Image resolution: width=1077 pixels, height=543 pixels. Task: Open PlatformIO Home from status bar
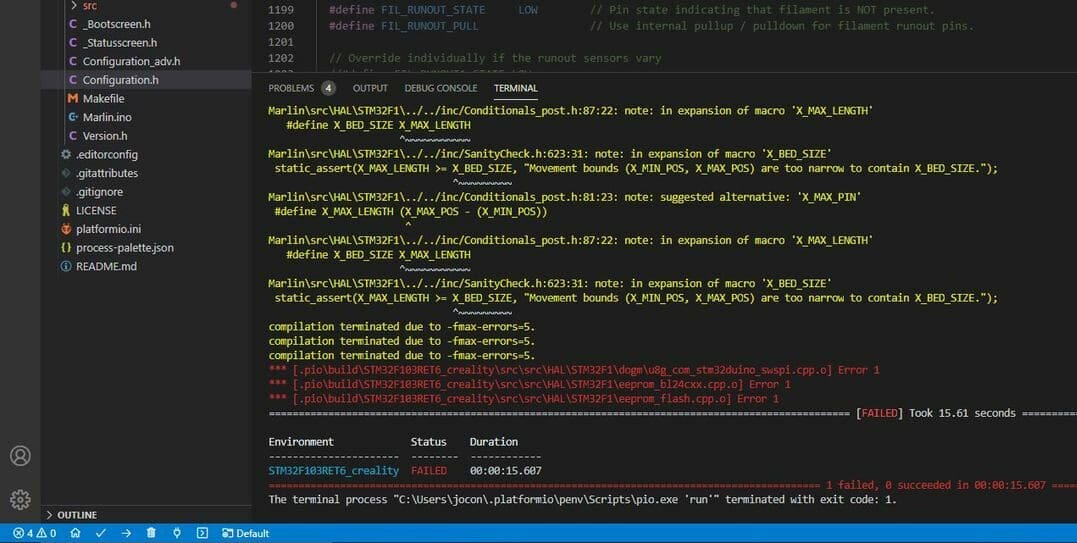76,533
